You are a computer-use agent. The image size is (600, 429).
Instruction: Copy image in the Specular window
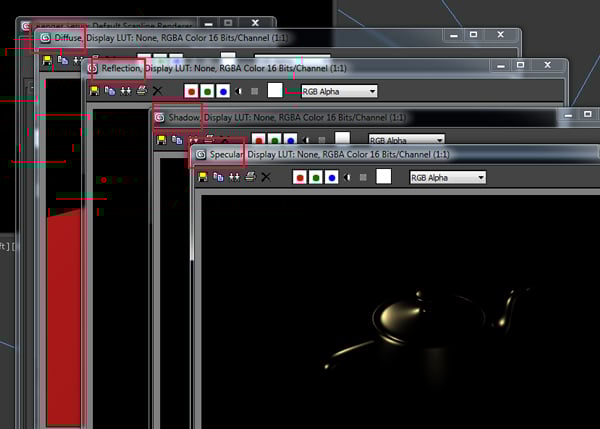(218, 177)
